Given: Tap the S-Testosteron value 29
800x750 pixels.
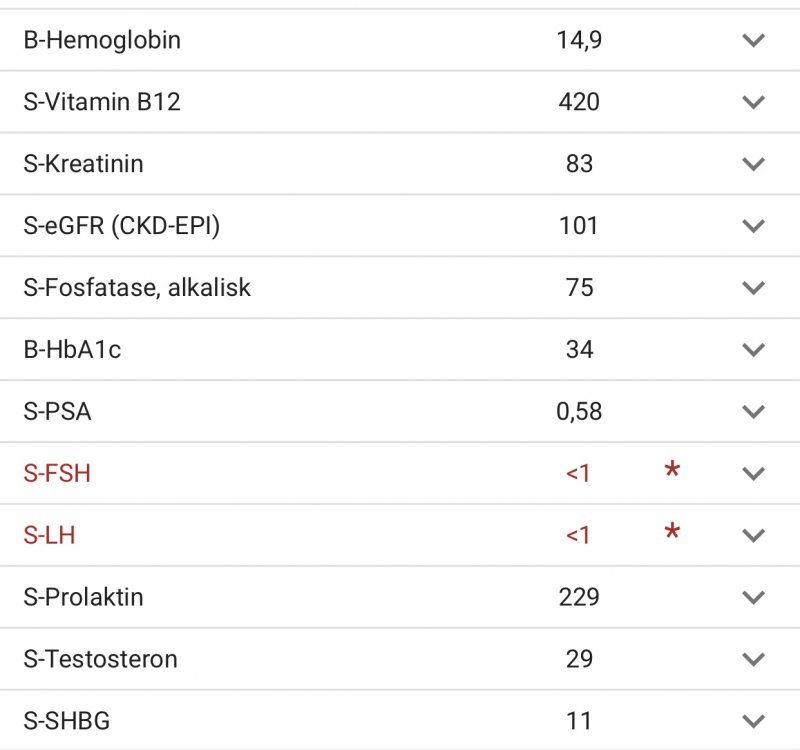Looking at the screenshot, I should [579, 659].
